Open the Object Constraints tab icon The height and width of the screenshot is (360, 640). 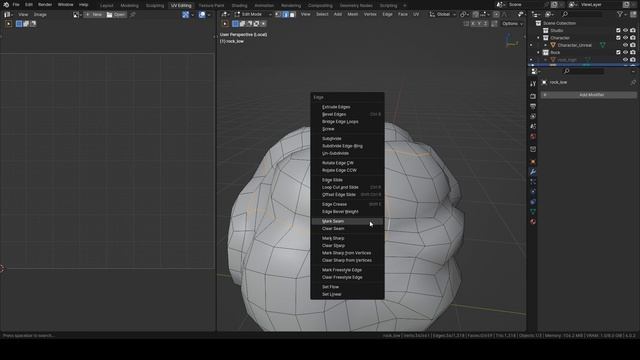(x=533, y=202)
